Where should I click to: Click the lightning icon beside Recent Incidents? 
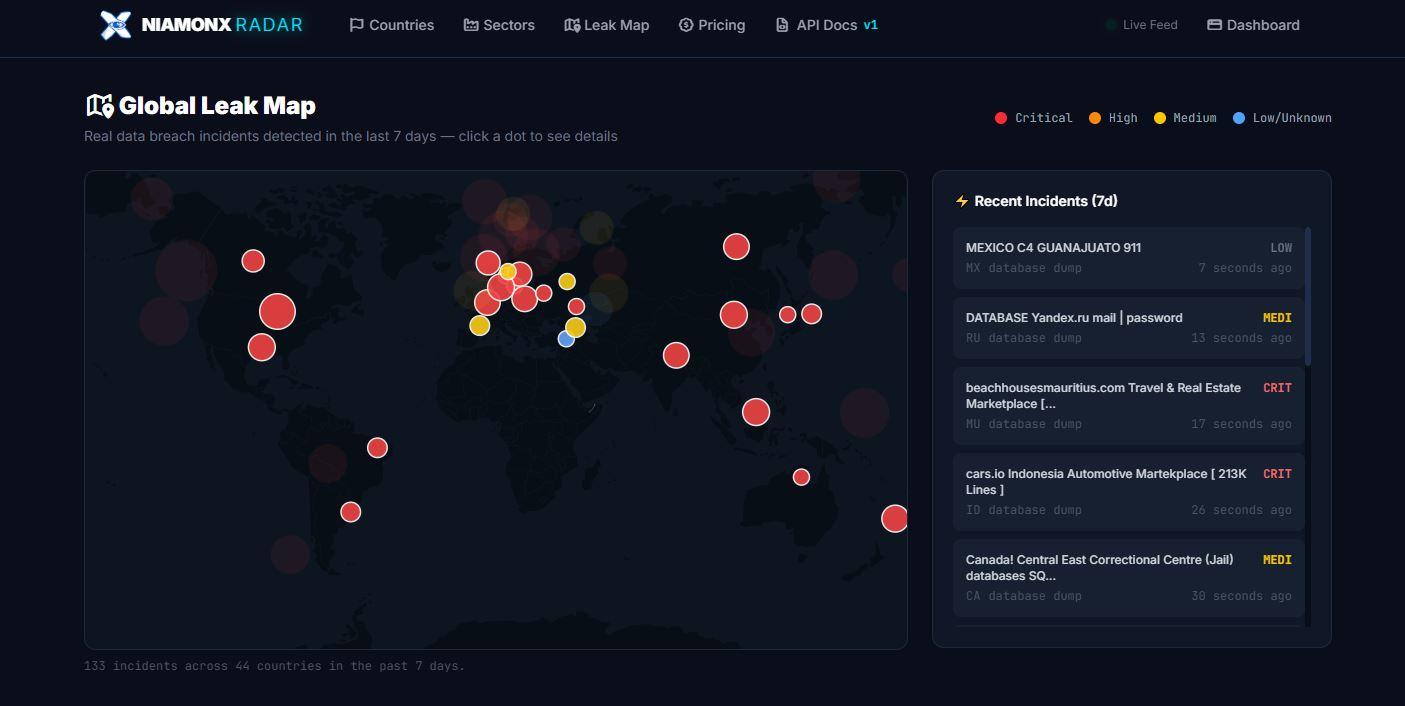pos(962,201)
